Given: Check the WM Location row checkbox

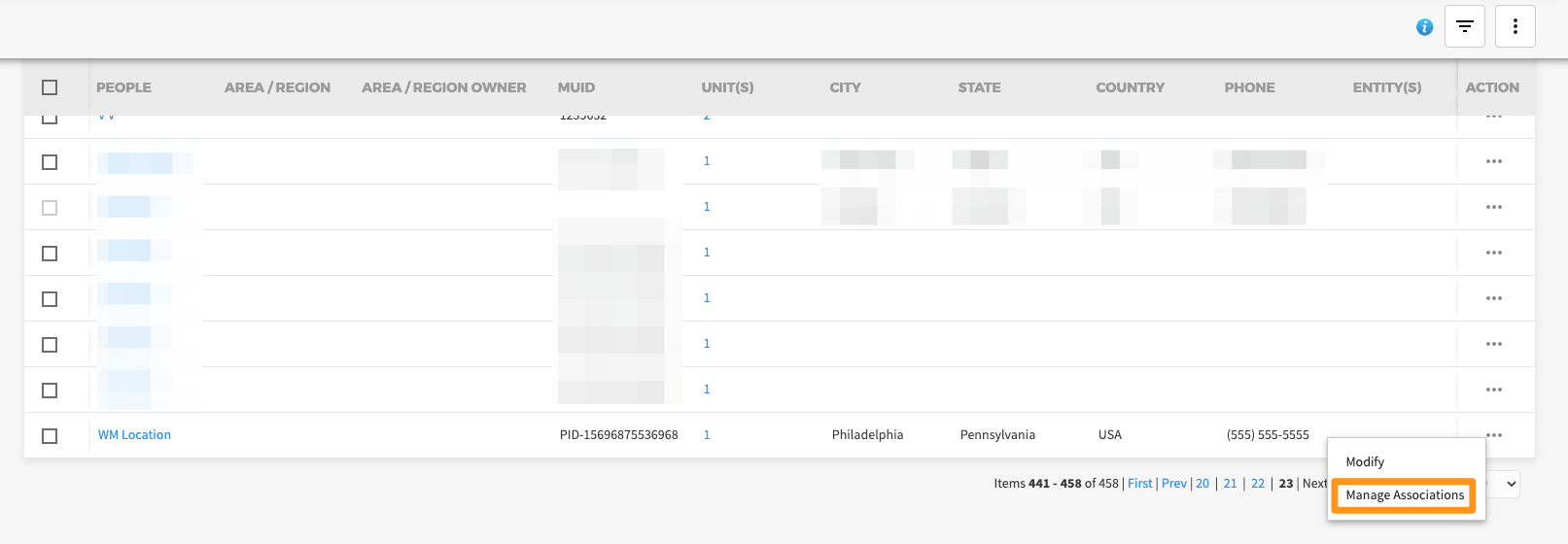Looking at the screenshot, I should [x=50, y=436].
